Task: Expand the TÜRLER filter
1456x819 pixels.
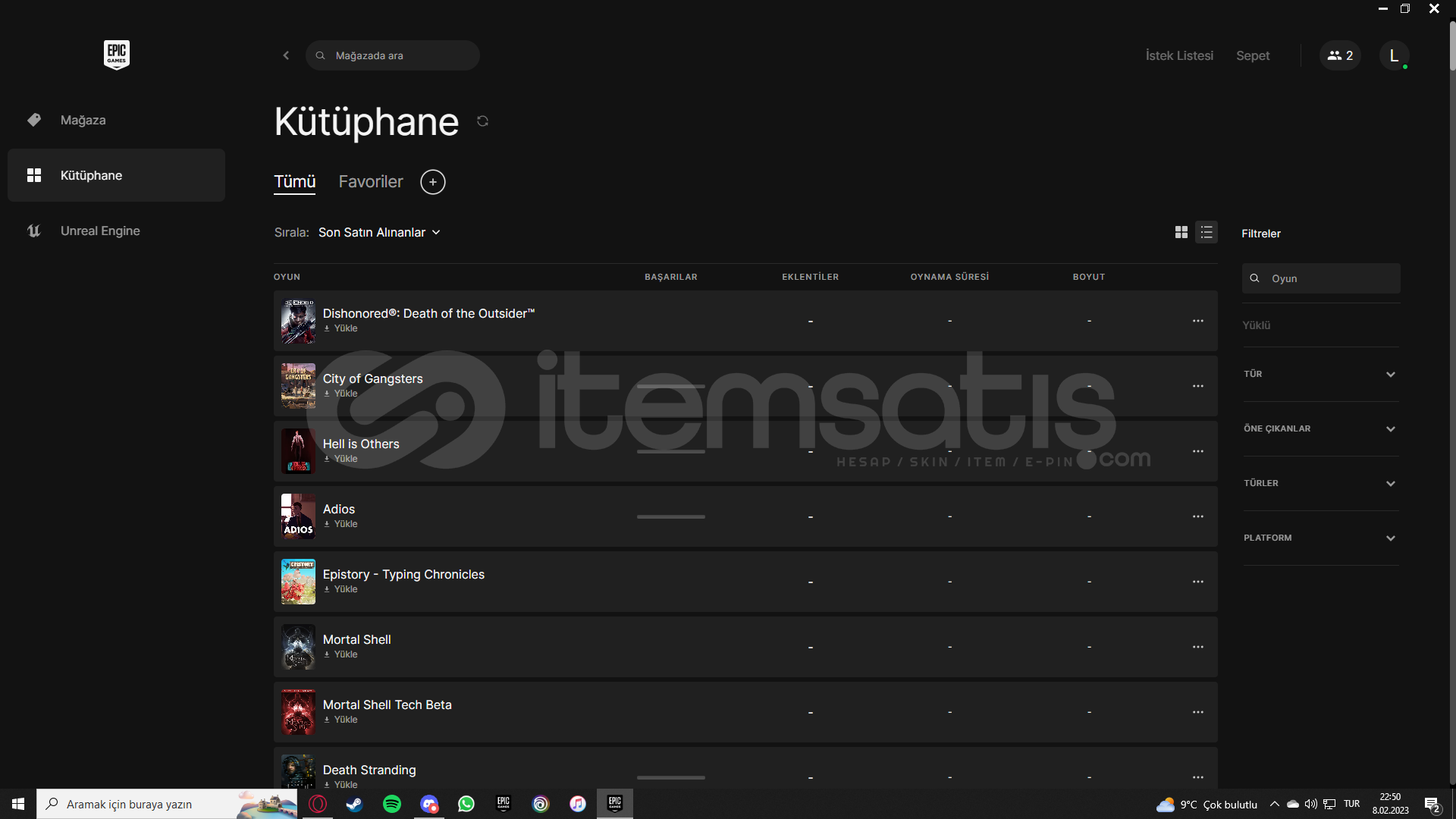Action: 1320,483
